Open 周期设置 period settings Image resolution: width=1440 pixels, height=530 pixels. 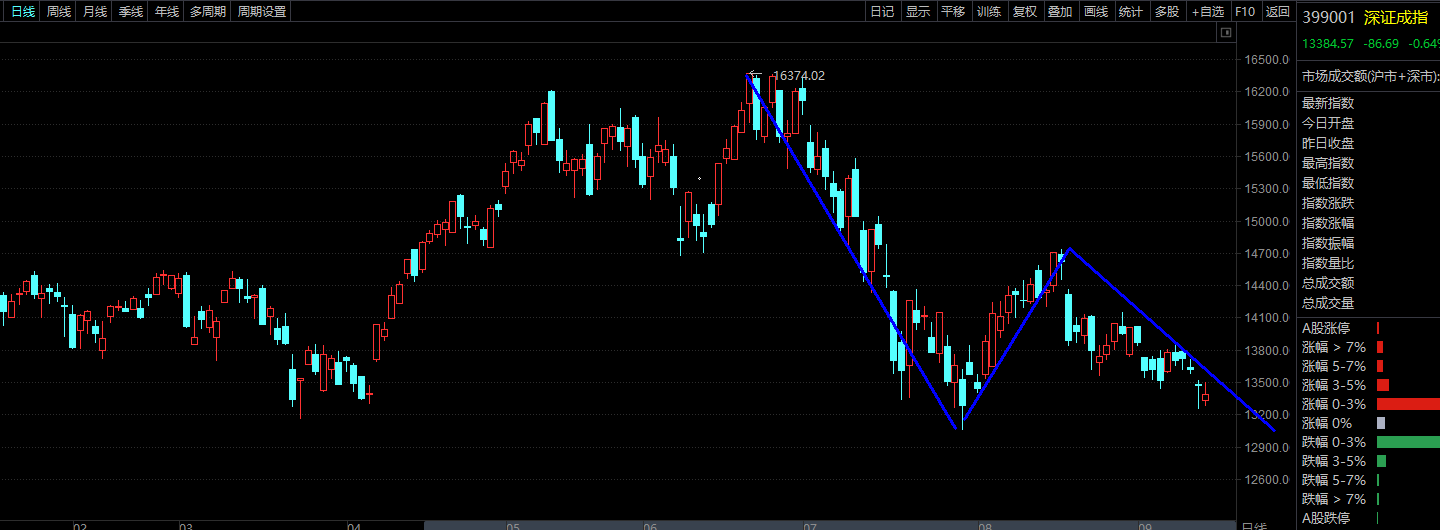tap(261, 12)
